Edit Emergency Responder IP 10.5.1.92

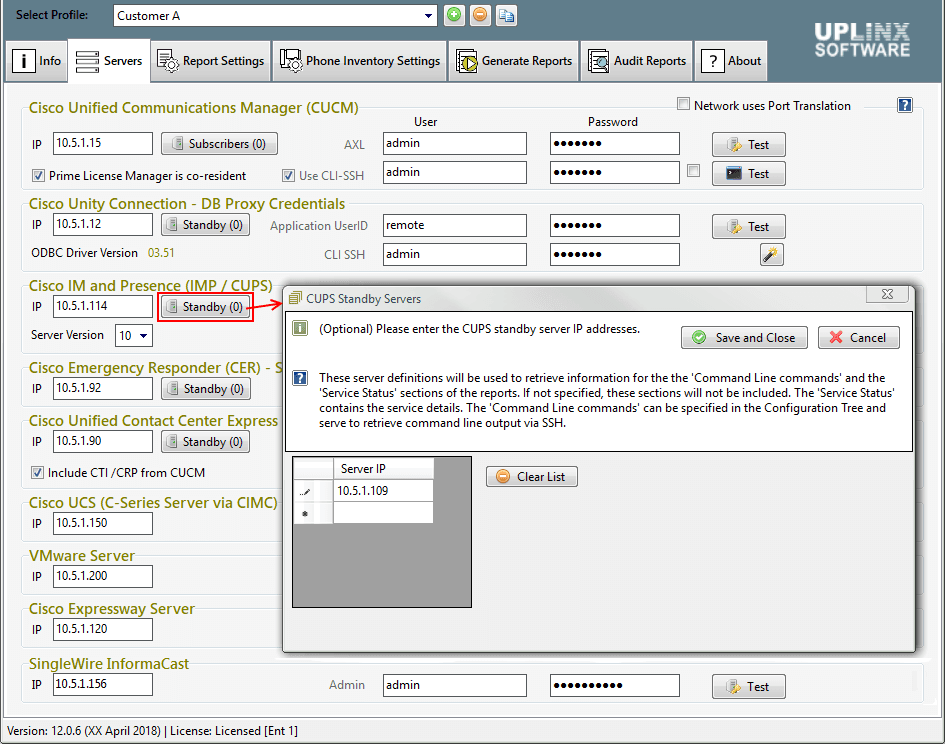click(x=103, y=388)
